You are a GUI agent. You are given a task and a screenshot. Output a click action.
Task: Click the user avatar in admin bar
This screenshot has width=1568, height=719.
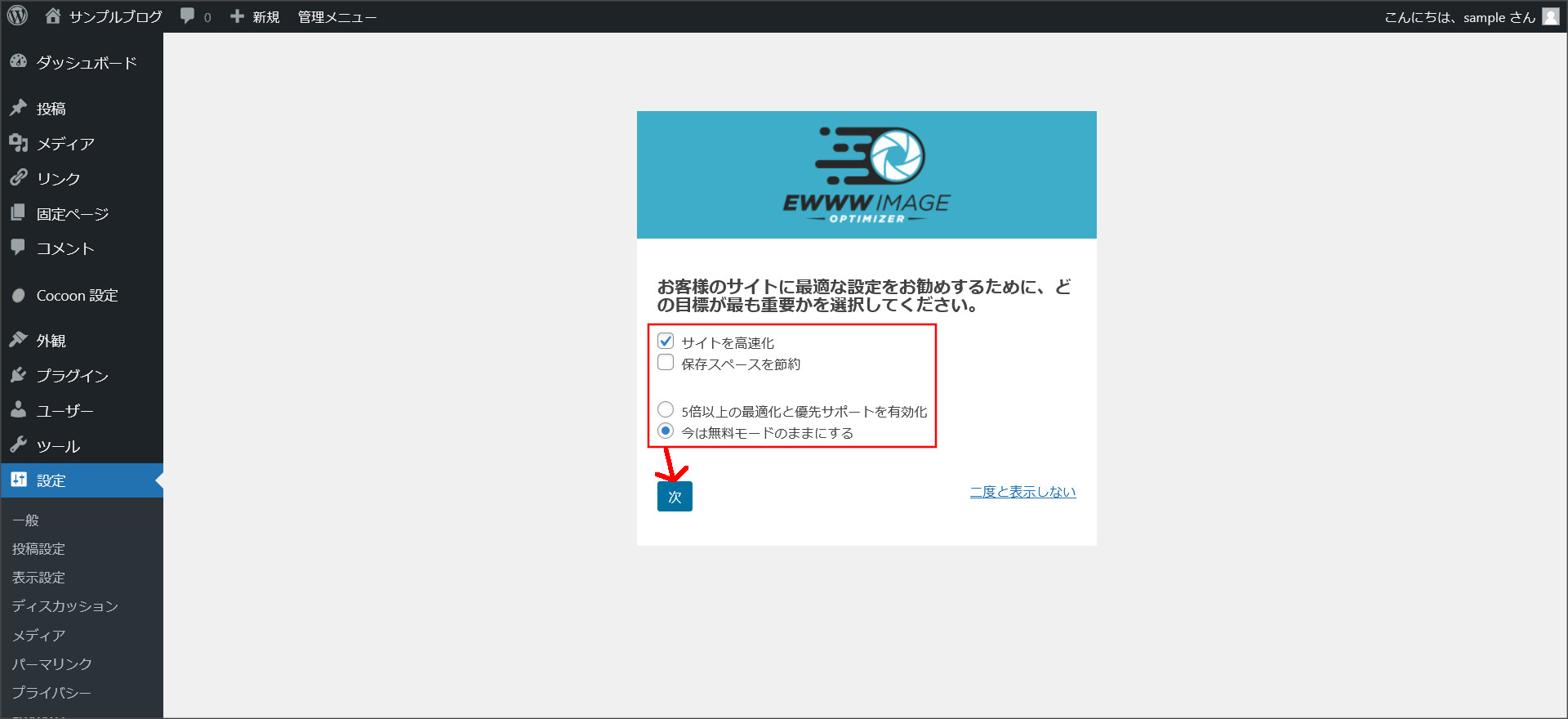[1550, 16]
